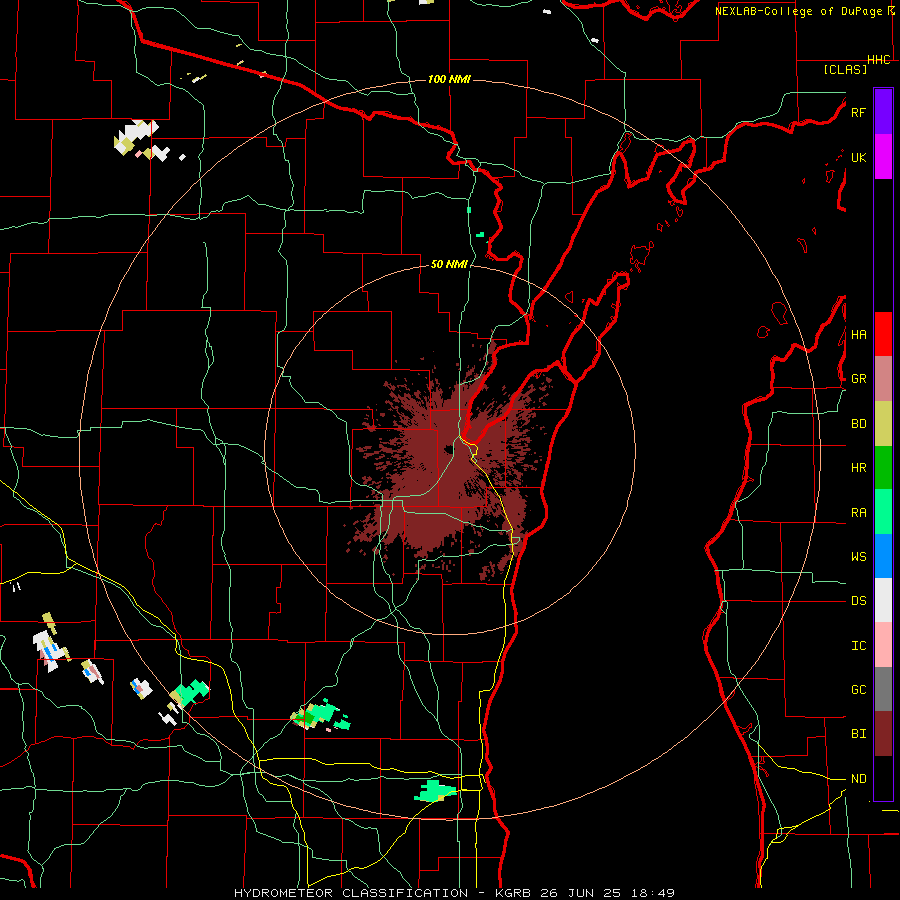Click the bright green RA rain swatch
Image resolution: width=900 pixels, height=900 pixels.
(883, 512)
